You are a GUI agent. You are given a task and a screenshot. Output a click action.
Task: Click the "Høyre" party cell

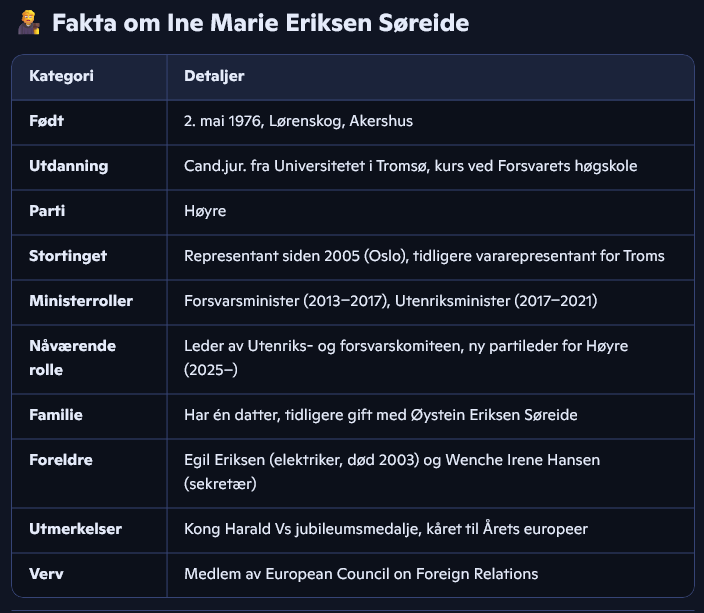click(206, 211)
